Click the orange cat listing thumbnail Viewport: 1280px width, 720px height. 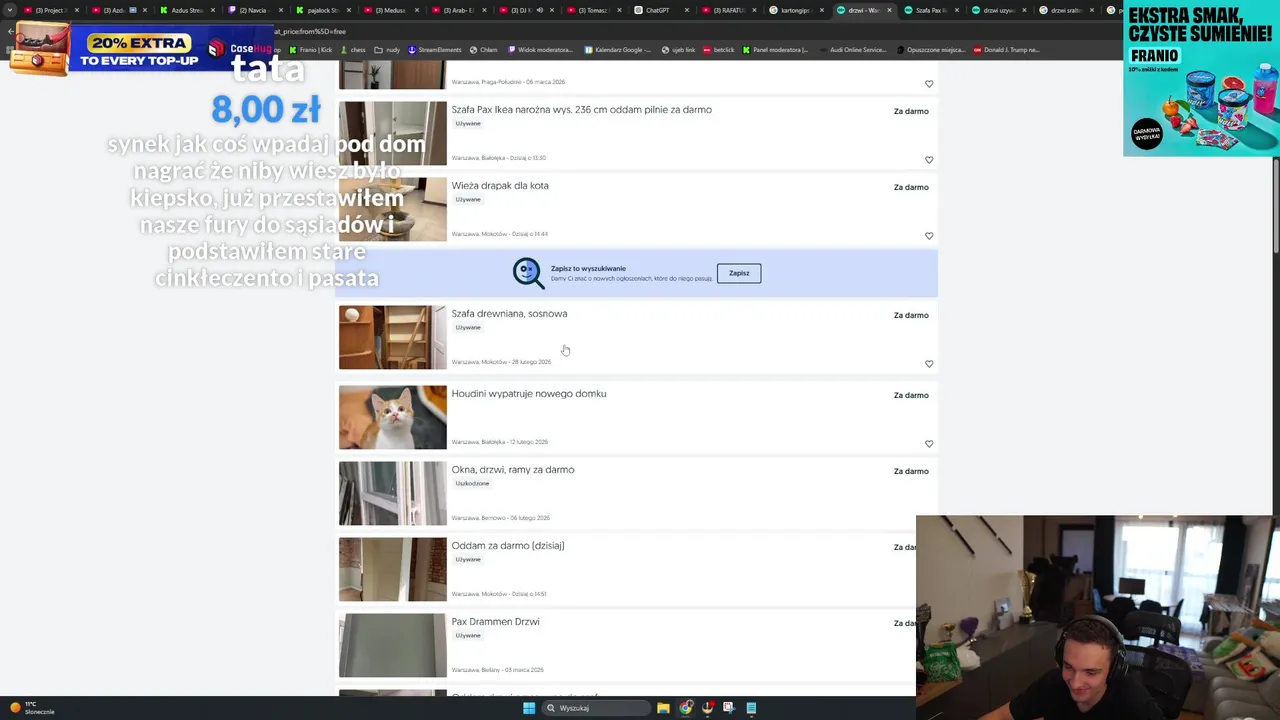click(393, 418)
